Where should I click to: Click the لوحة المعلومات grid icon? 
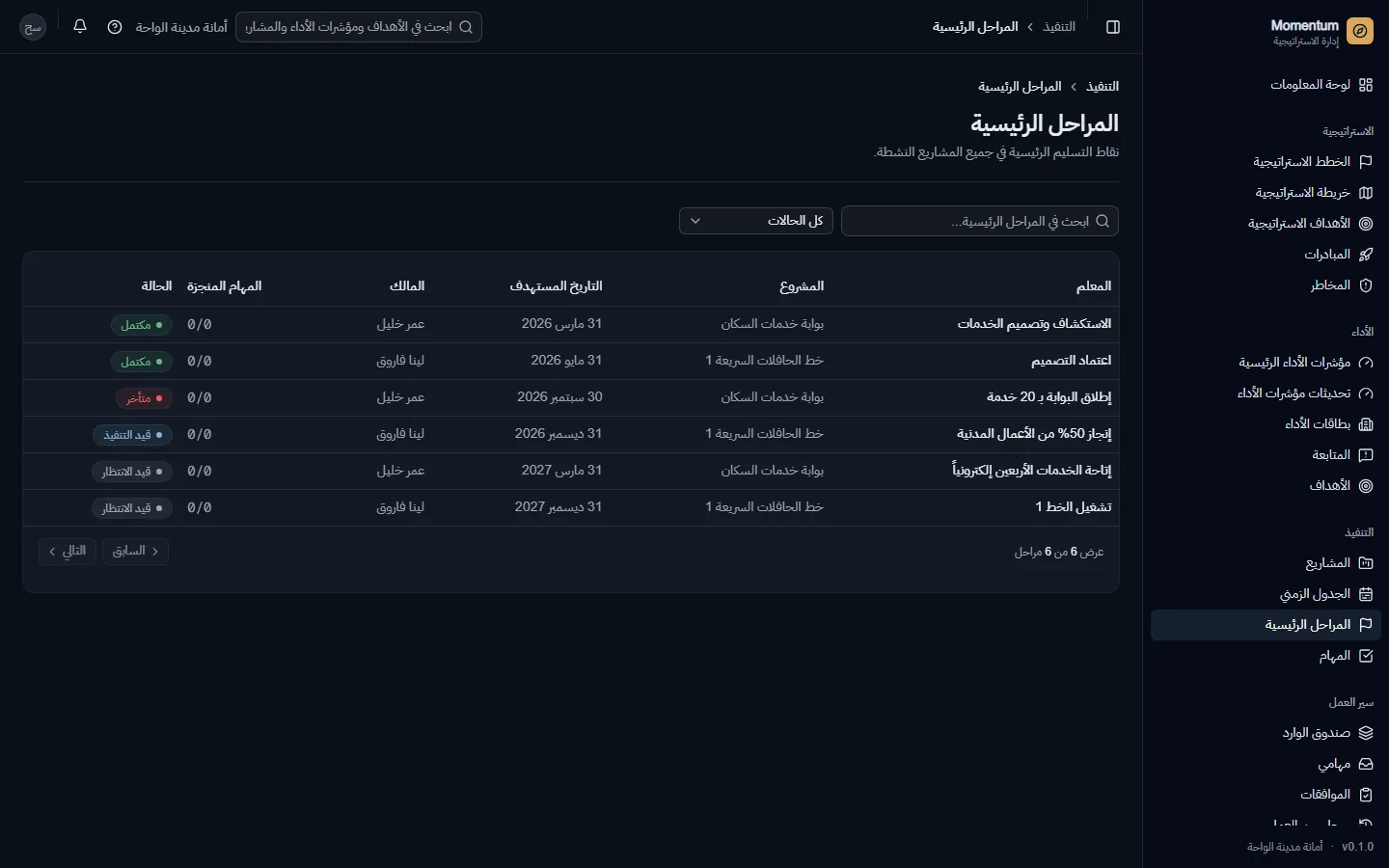click(1366, 85)
